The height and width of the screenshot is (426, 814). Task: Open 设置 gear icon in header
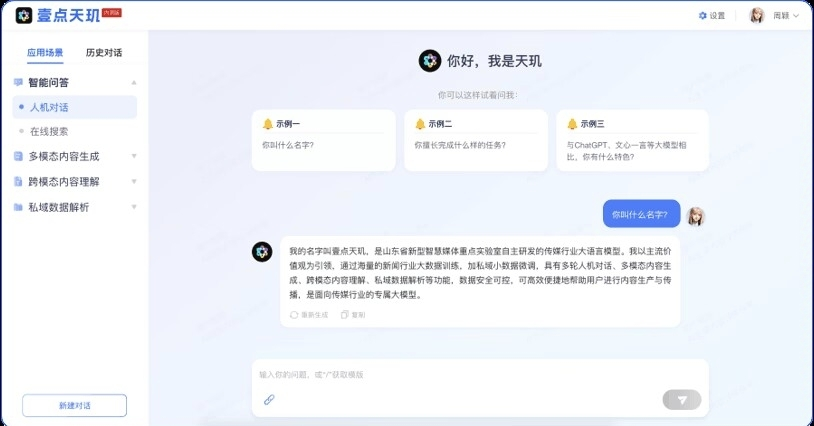702,16
